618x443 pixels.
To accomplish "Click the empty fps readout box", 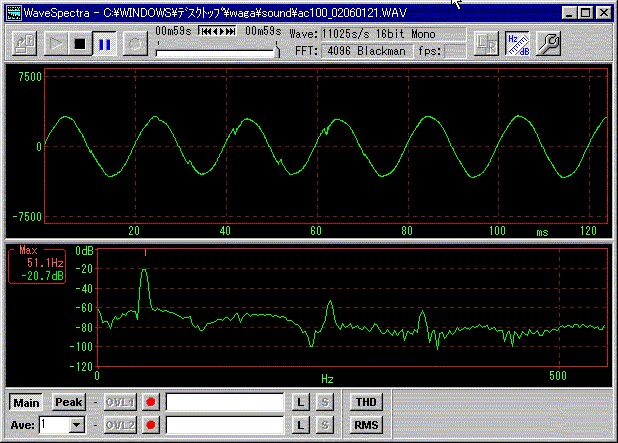I will click(455, 51).
